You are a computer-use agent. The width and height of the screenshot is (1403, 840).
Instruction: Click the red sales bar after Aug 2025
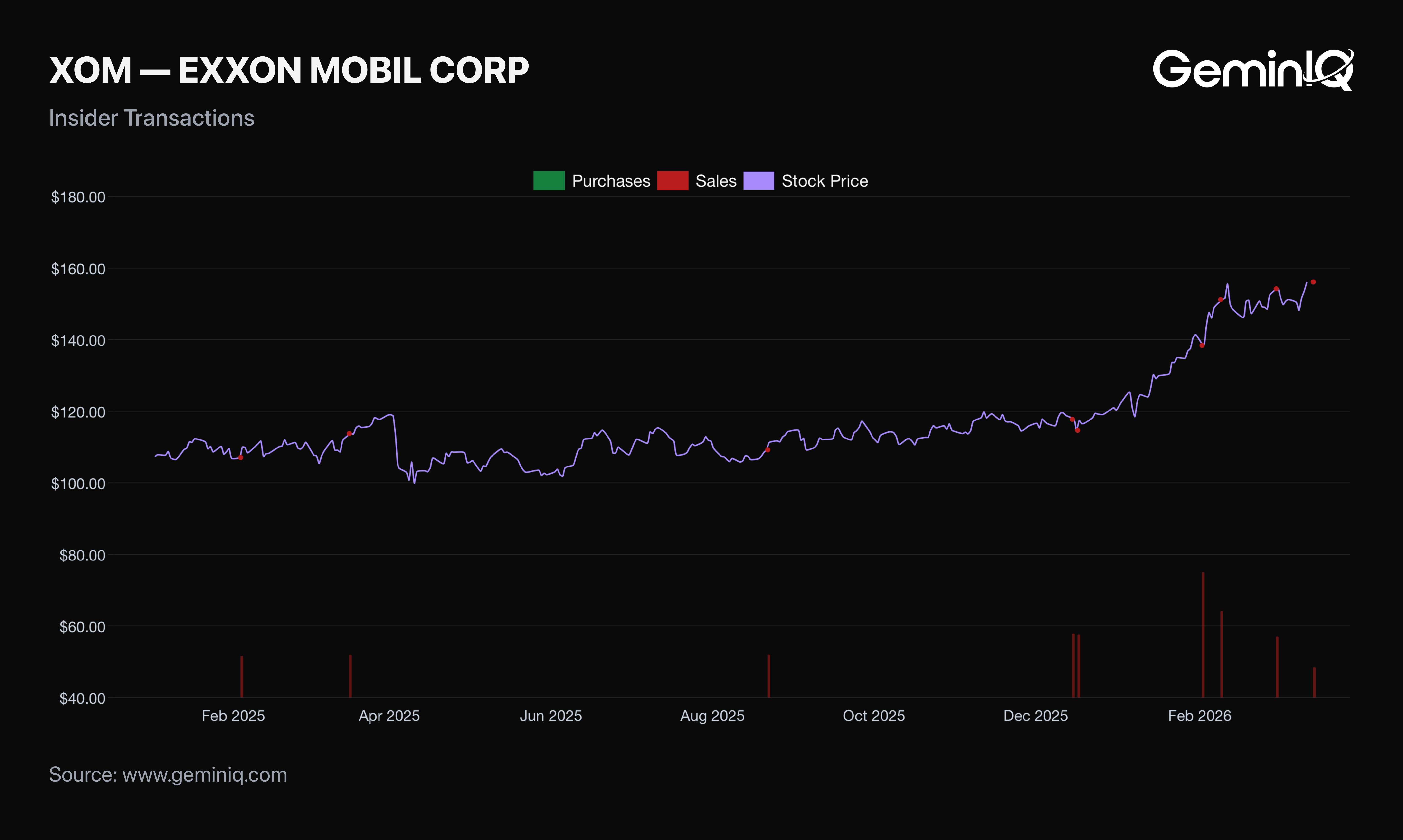[769, 676]
